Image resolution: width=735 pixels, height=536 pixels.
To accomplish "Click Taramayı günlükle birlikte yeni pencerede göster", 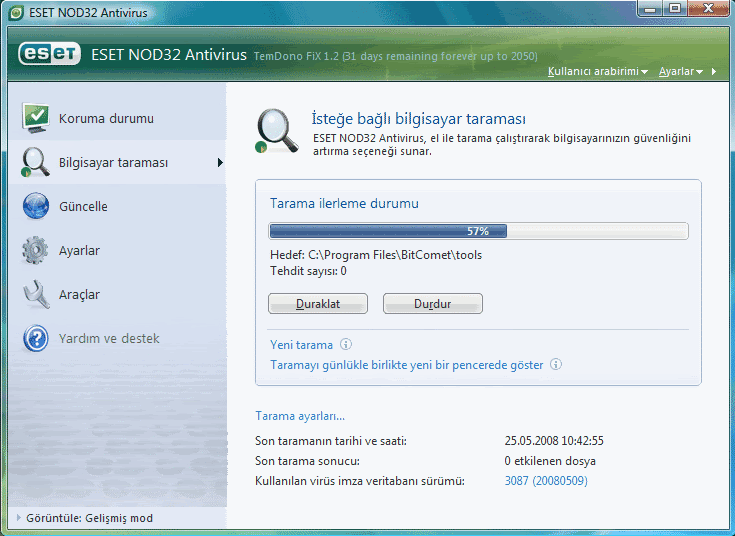I will coord(406,365).
